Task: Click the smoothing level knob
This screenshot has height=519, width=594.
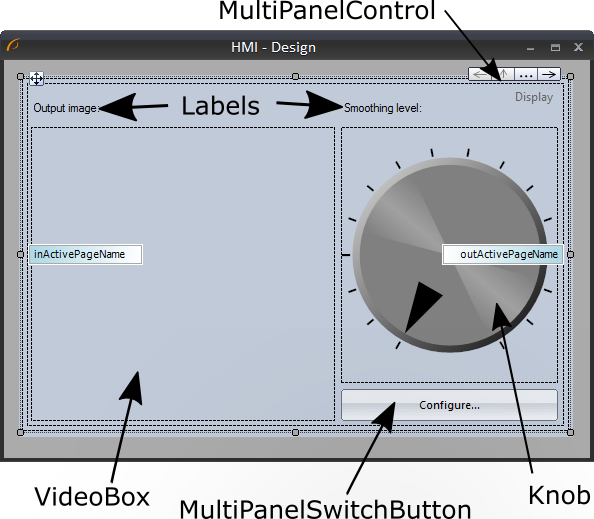Action: pyautogui.click(x=450, y=255)
